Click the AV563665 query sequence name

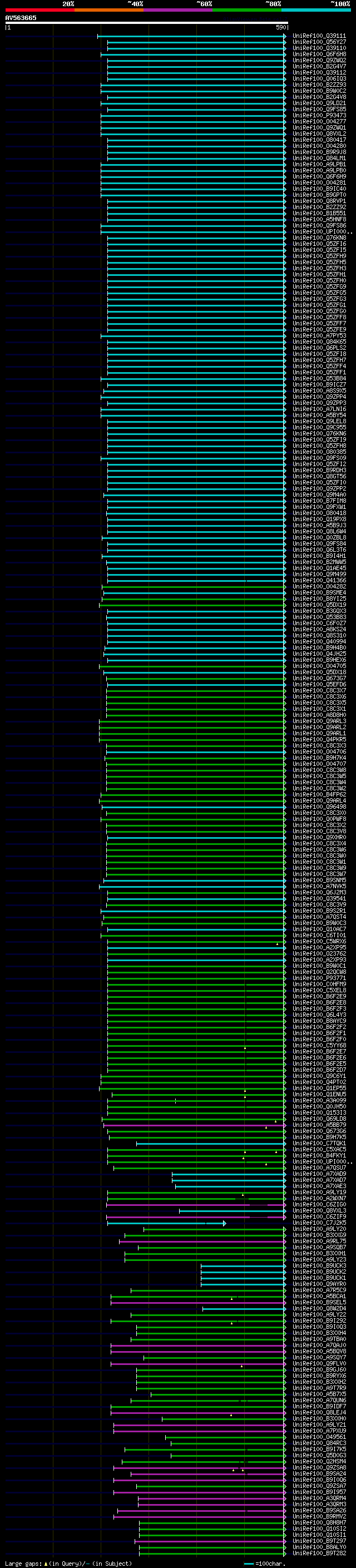tap(21, 18)
